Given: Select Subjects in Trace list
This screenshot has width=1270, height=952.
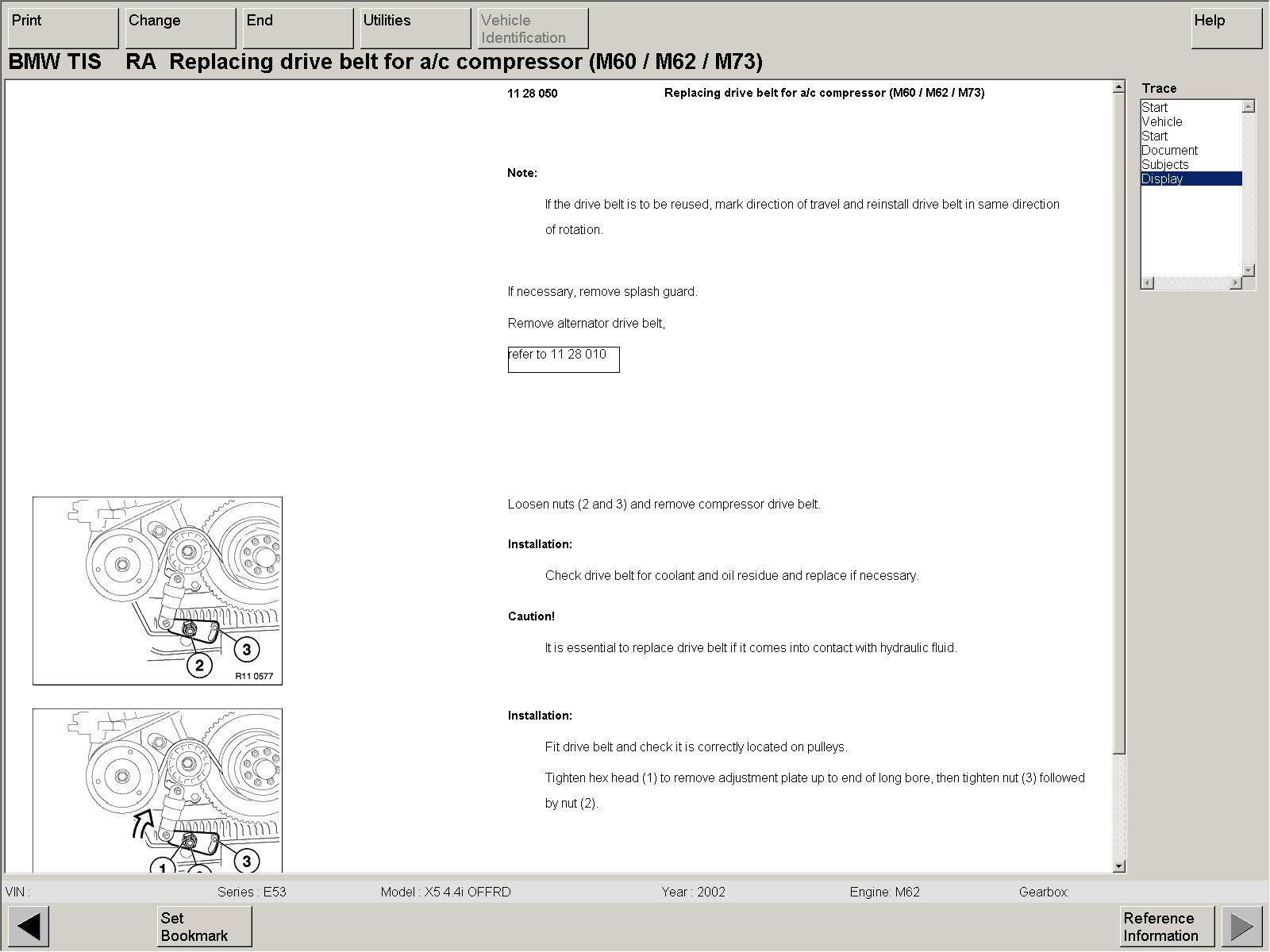Looking at the screenshot, I should pos(1164,165).
